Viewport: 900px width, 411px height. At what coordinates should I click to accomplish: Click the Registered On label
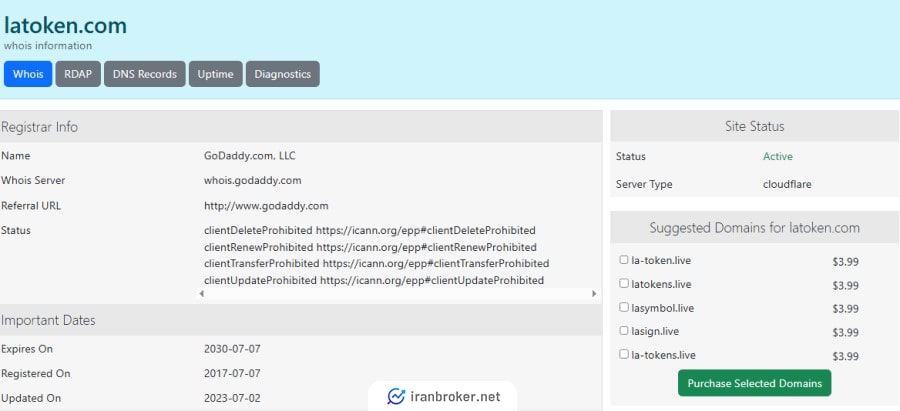click(36, 373)
